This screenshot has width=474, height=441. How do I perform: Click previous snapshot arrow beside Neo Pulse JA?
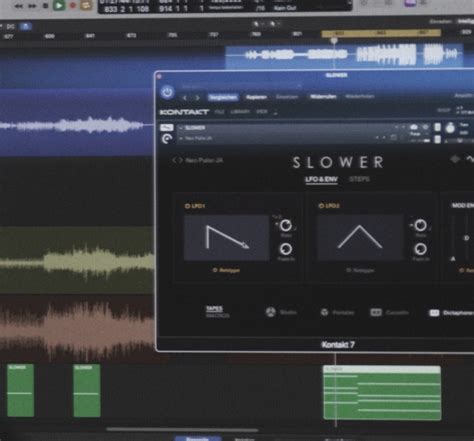click(174, 160)
